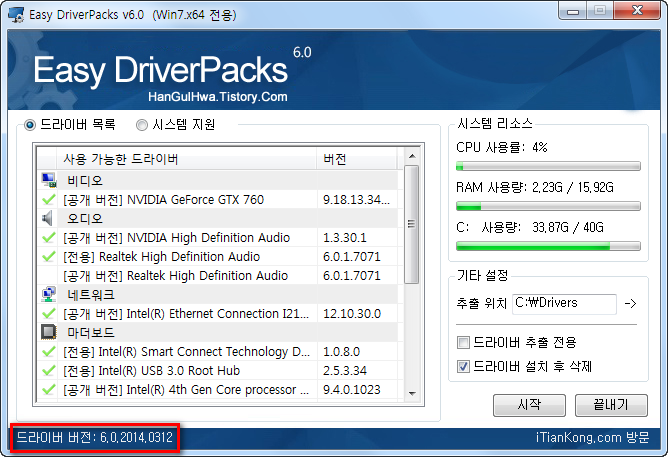Uncheck Intel 4th Gen Core processor checkmark
668x457 pixels.
pyautogui.click(x=49, y=389)
